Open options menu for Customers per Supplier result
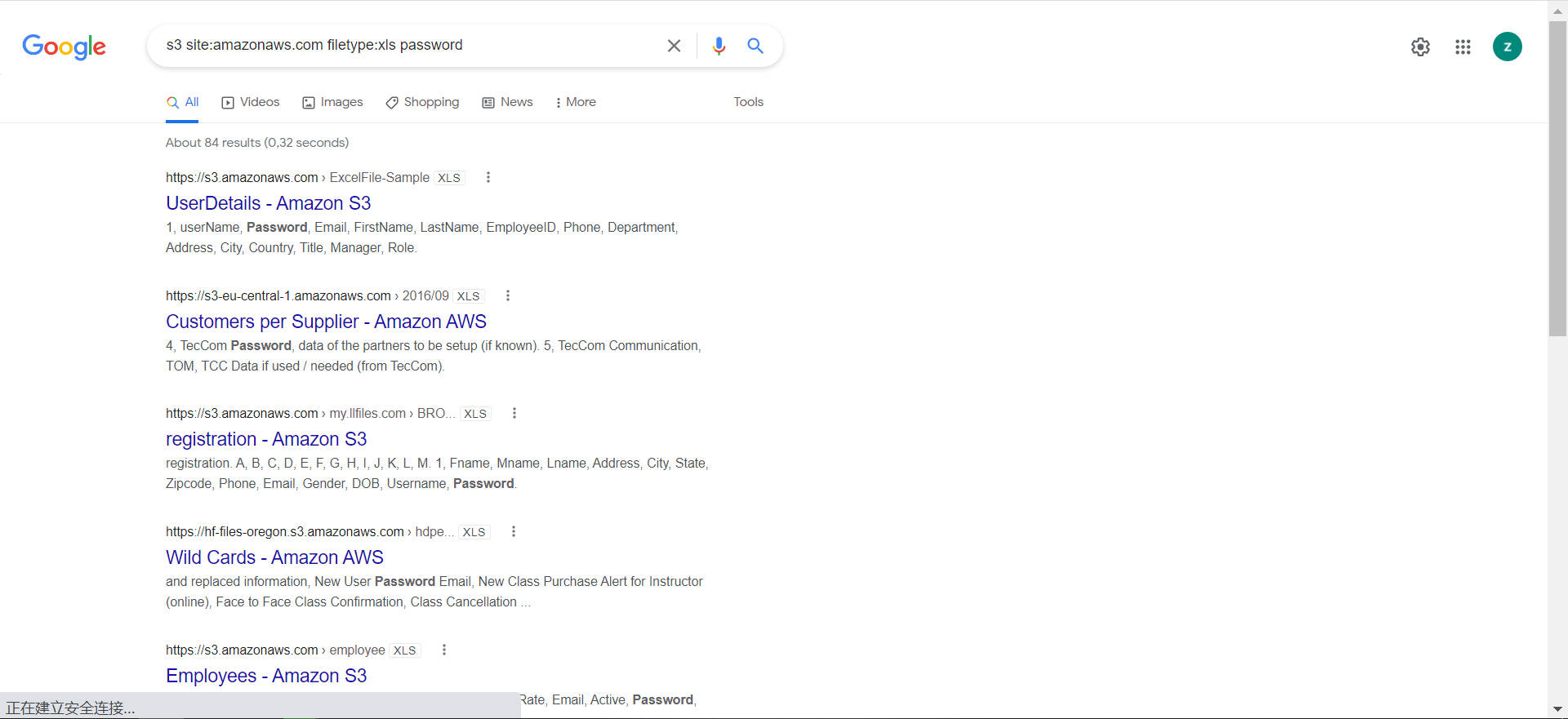1568x719 pixels. 508,295
